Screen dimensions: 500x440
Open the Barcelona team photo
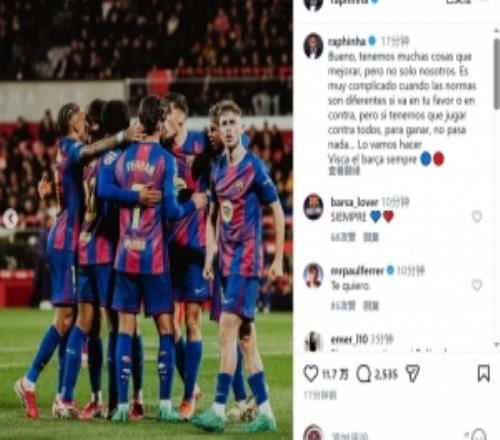(146, 220)
